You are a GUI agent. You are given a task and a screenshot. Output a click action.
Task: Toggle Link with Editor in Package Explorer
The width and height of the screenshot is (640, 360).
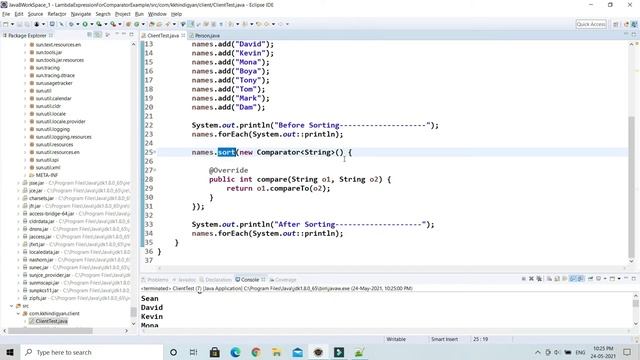(x=98, y=35)
